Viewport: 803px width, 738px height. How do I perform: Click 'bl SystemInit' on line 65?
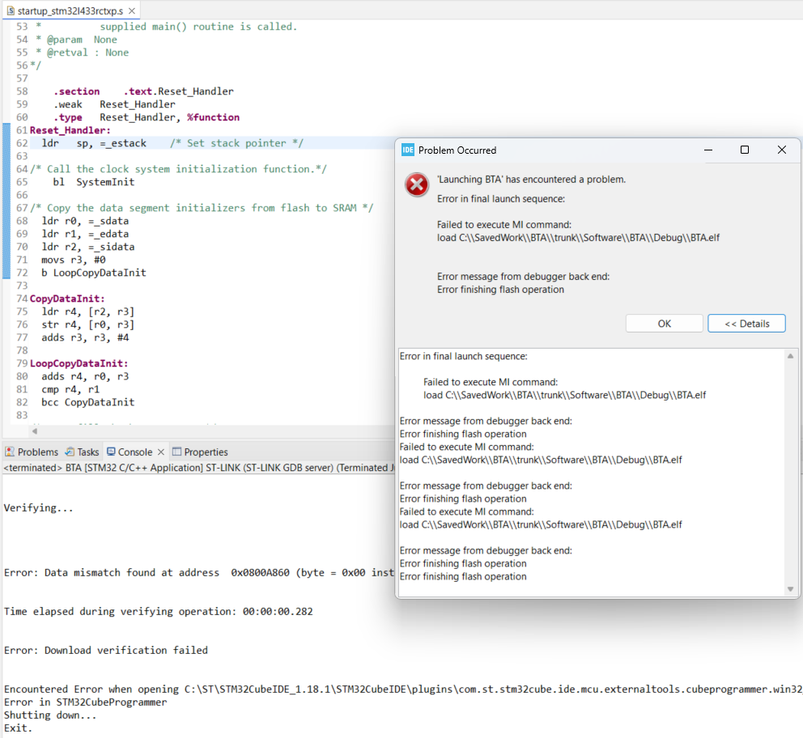pos(94,182)
